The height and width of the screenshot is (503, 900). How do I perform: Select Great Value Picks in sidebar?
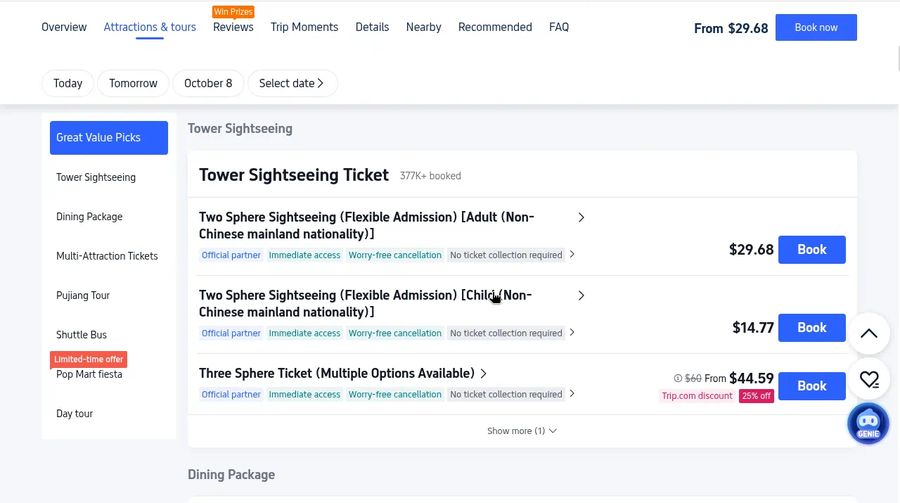tap(109, 138)
